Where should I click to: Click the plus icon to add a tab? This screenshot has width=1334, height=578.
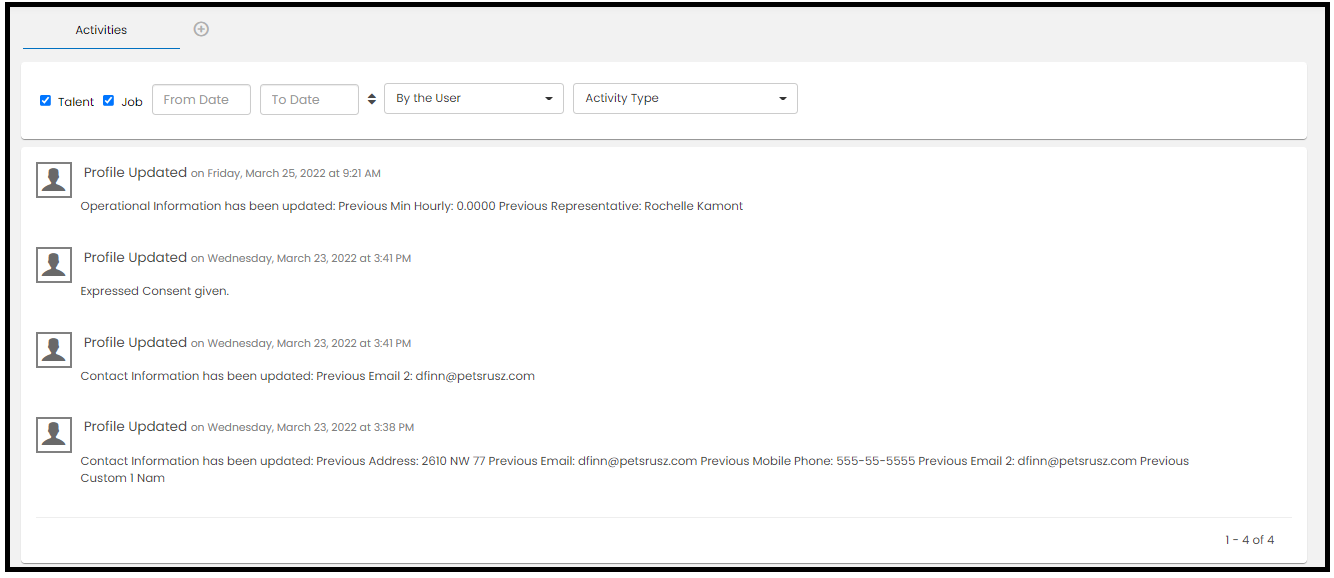point(201,29)
